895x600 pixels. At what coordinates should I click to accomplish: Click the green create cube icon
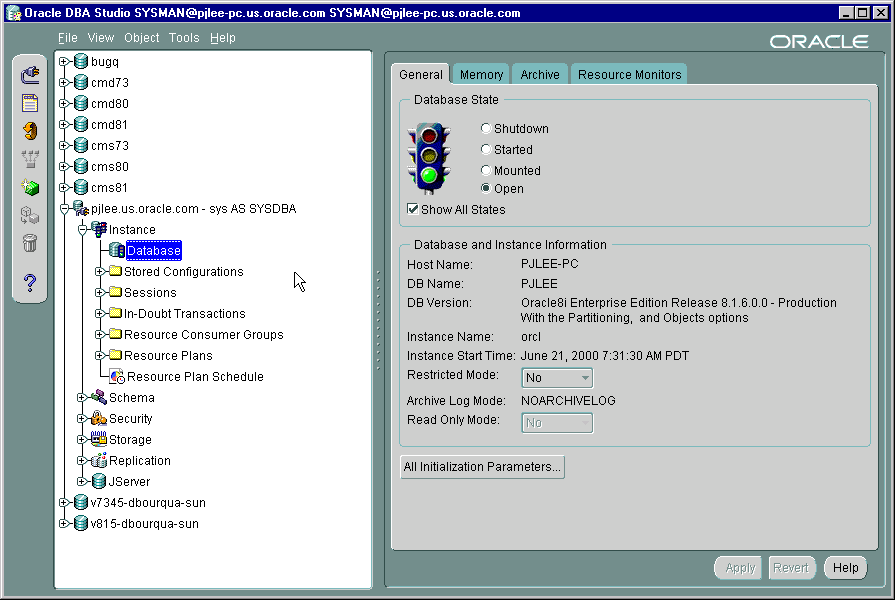pyautogui.click(x=30, y=187)
